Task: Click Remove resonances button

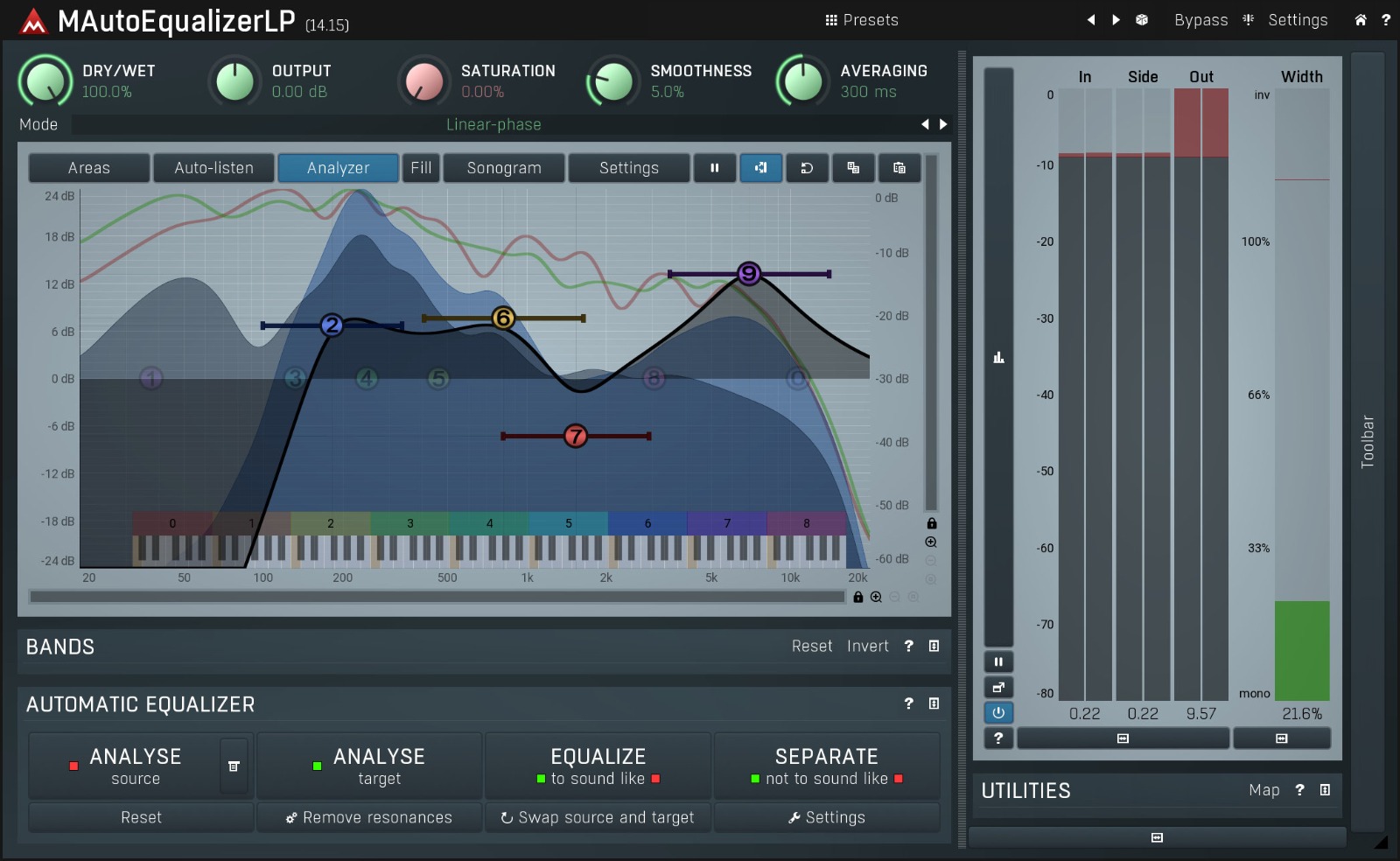Action: 368,817
